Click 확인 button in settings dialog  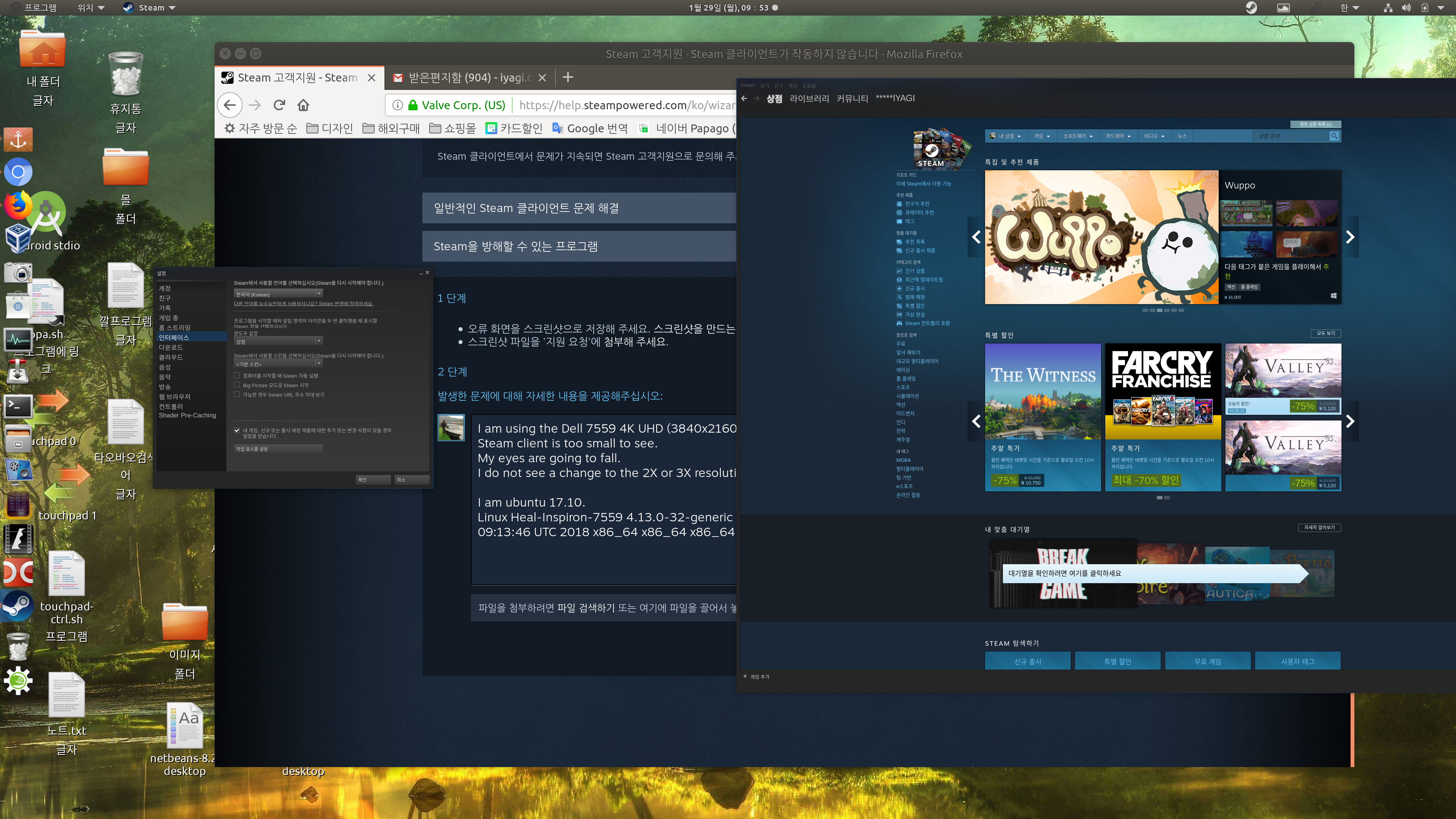point(373,480)
